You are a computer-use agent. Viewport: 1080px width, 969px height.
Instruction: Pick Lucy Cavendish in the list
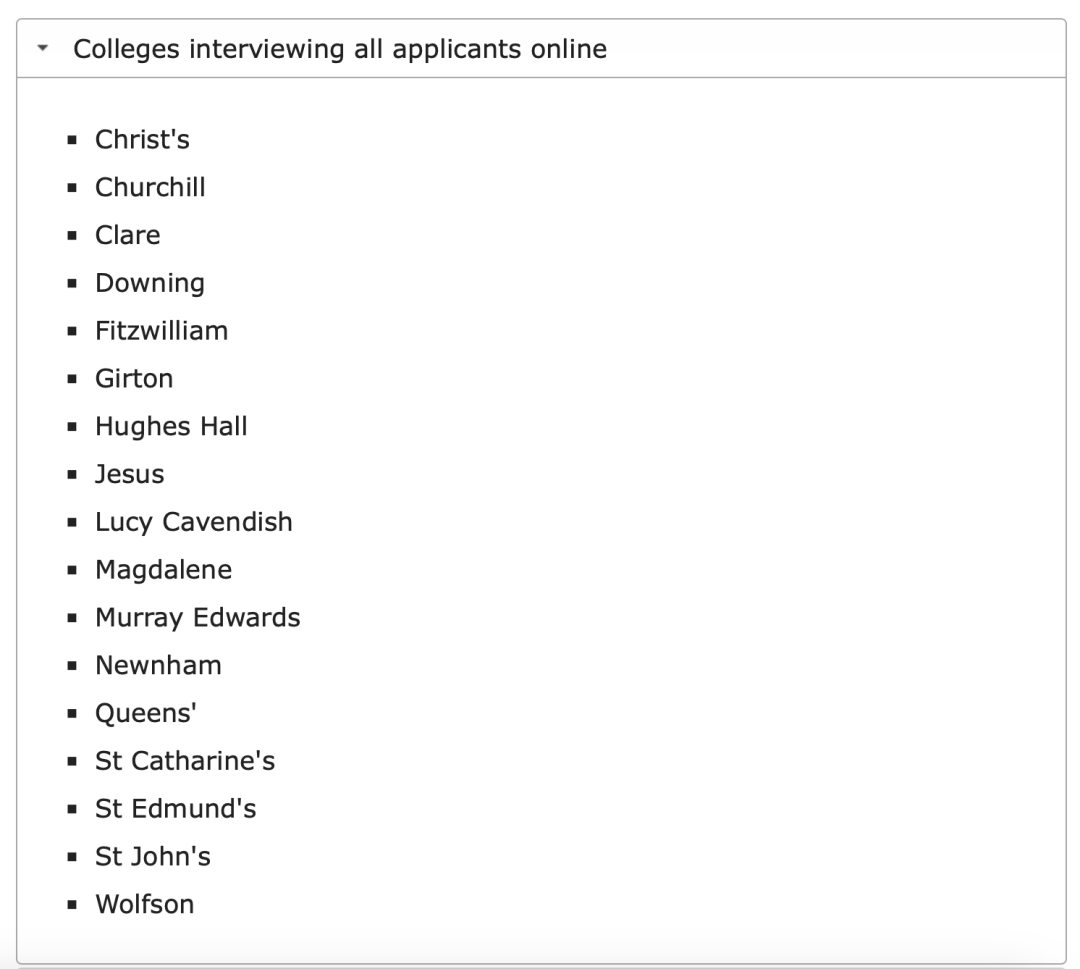coord(193,522)
